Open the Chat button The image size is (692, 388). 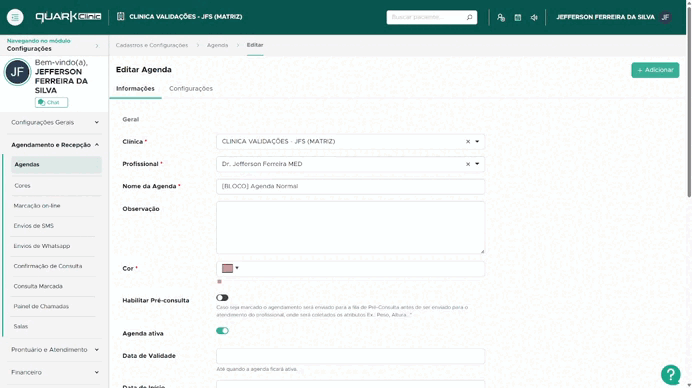(x=51, y=102)
